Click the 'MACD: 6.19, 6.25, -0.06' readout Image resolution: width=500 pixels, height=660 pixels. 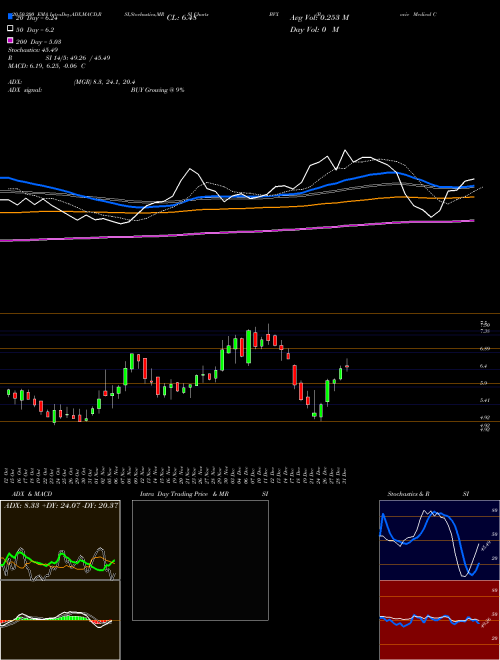(x=47, y=66)
